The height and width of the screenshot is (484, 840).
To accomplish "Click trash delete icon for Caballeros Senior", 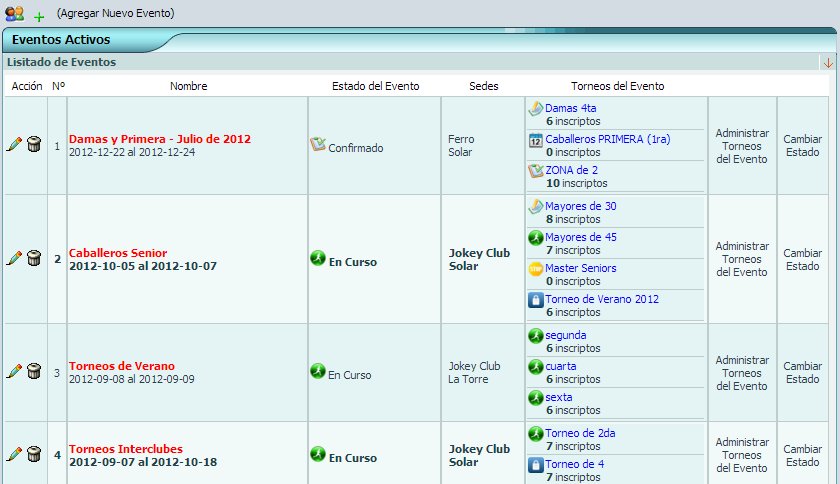I will click(33, 258).
